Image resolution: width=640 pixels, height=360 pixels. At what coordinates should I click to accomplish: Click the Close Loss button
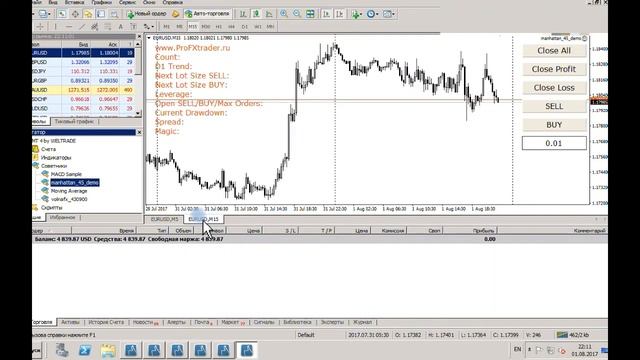[x=554, y=88]
